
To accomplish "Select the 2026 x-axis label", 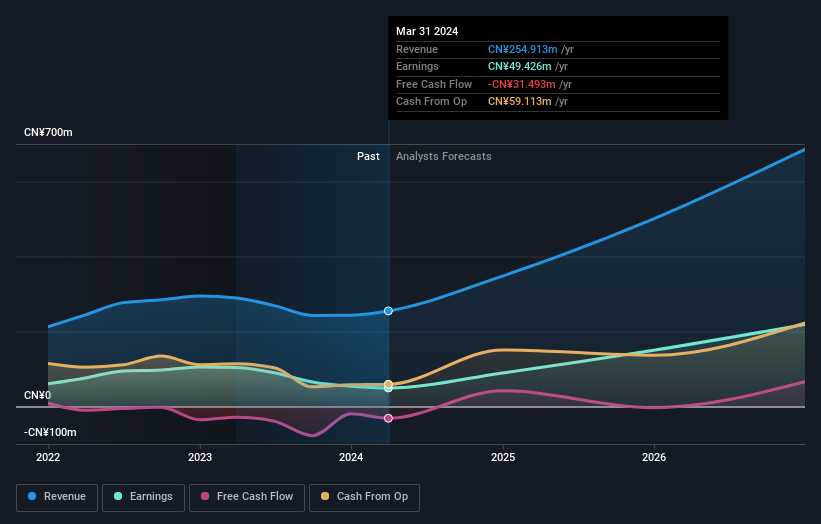I will 654,457.
